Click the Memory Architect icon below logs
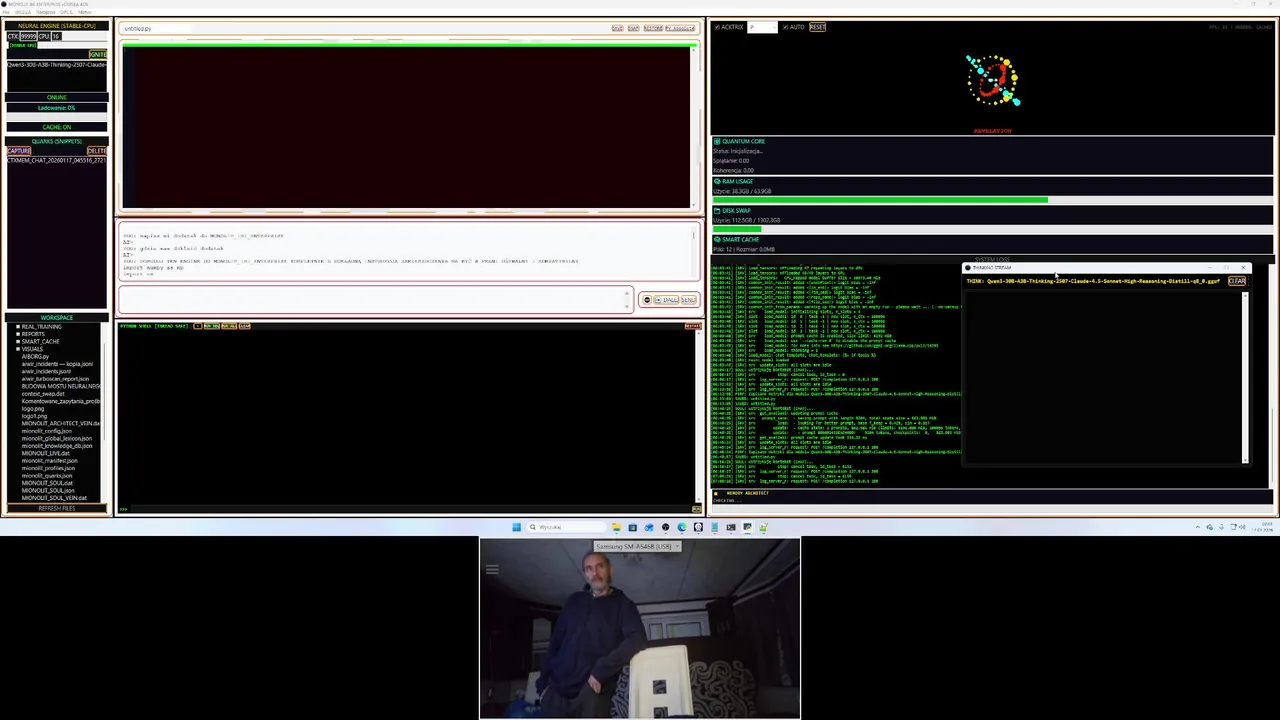Screen dimensions: 1280x720 716,493
